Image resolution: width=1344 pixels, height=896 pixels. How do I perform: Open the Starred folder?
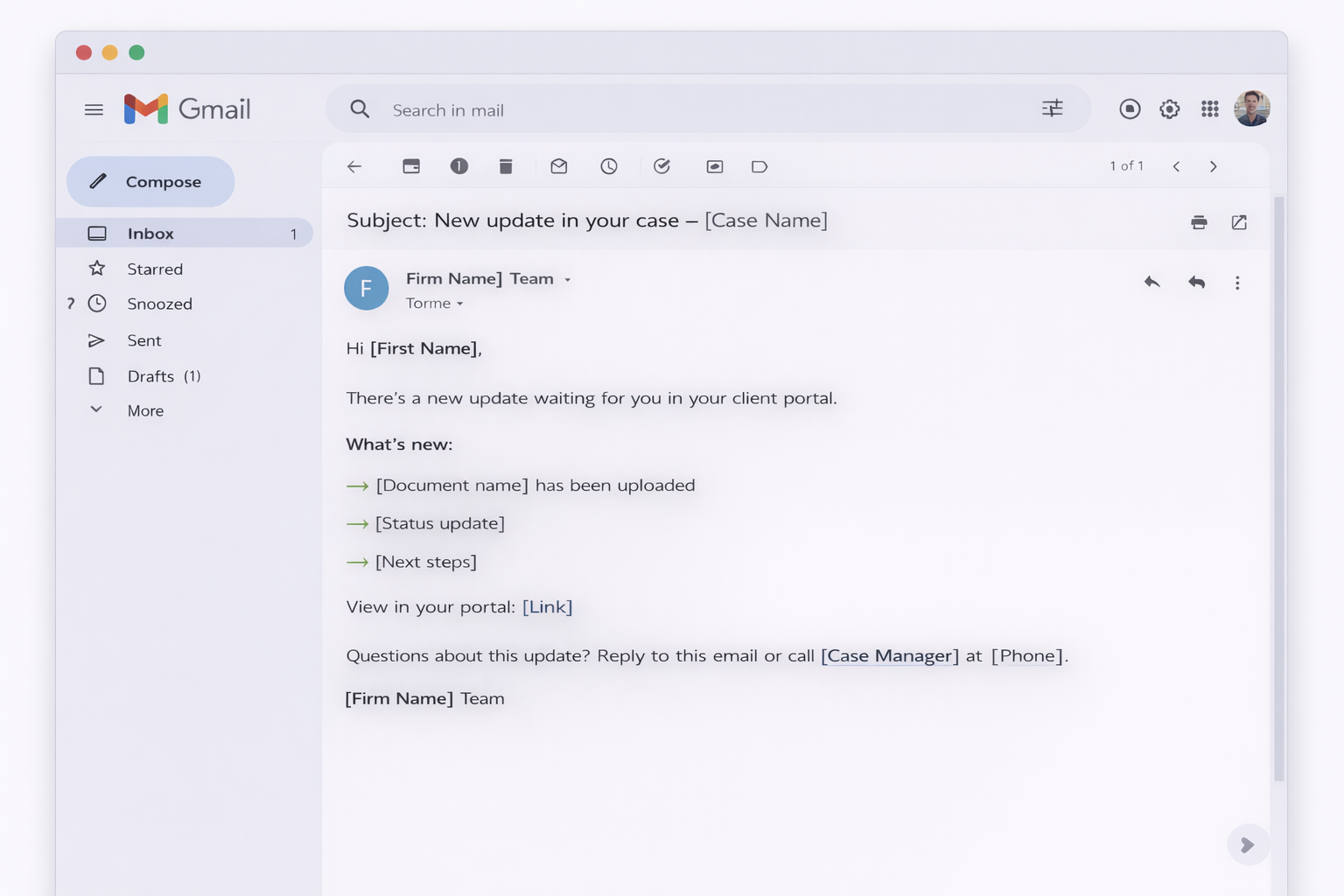(154, 269)
